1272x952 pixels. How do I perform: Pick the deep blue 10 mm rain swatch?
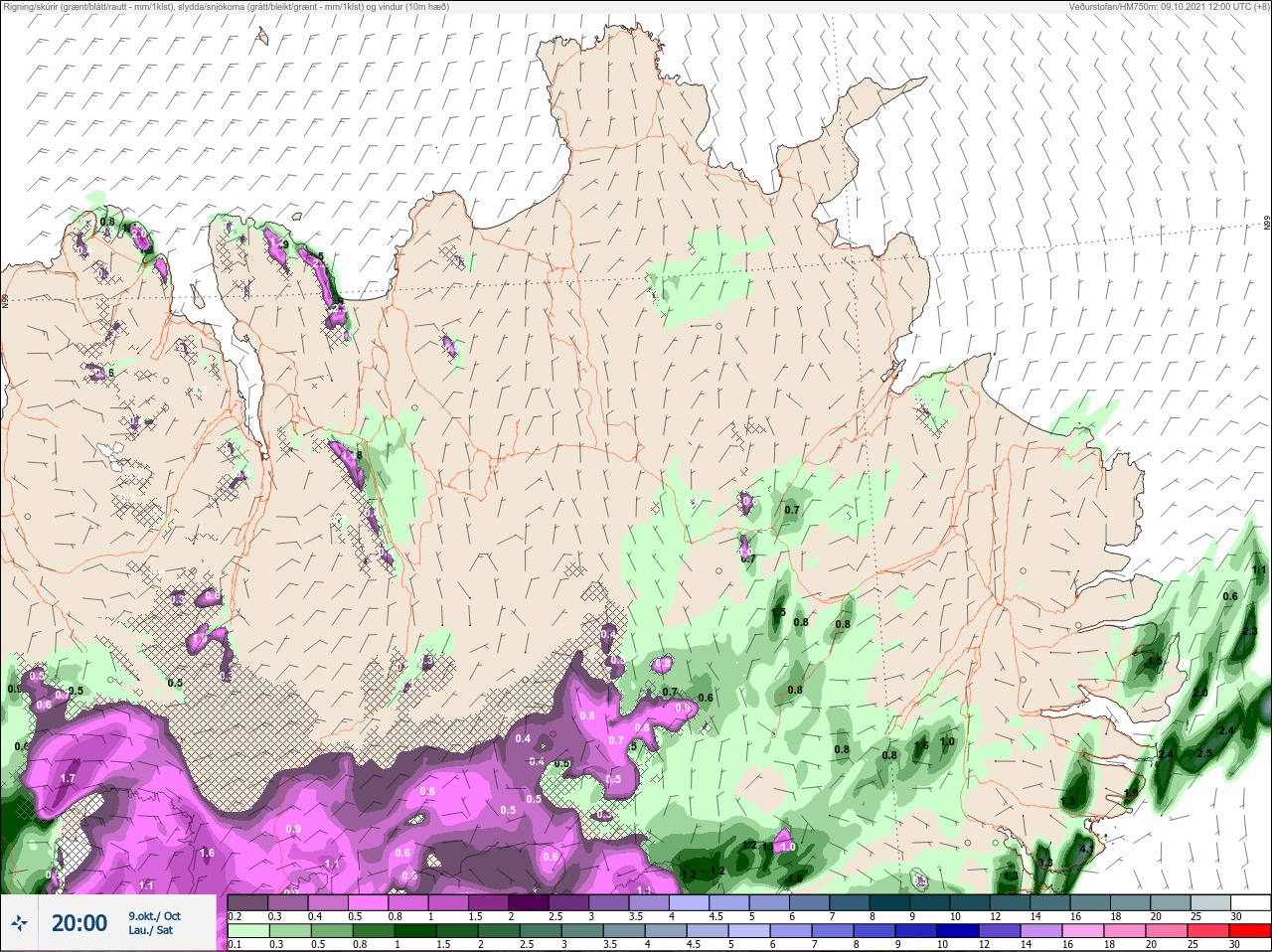(956, 931)
